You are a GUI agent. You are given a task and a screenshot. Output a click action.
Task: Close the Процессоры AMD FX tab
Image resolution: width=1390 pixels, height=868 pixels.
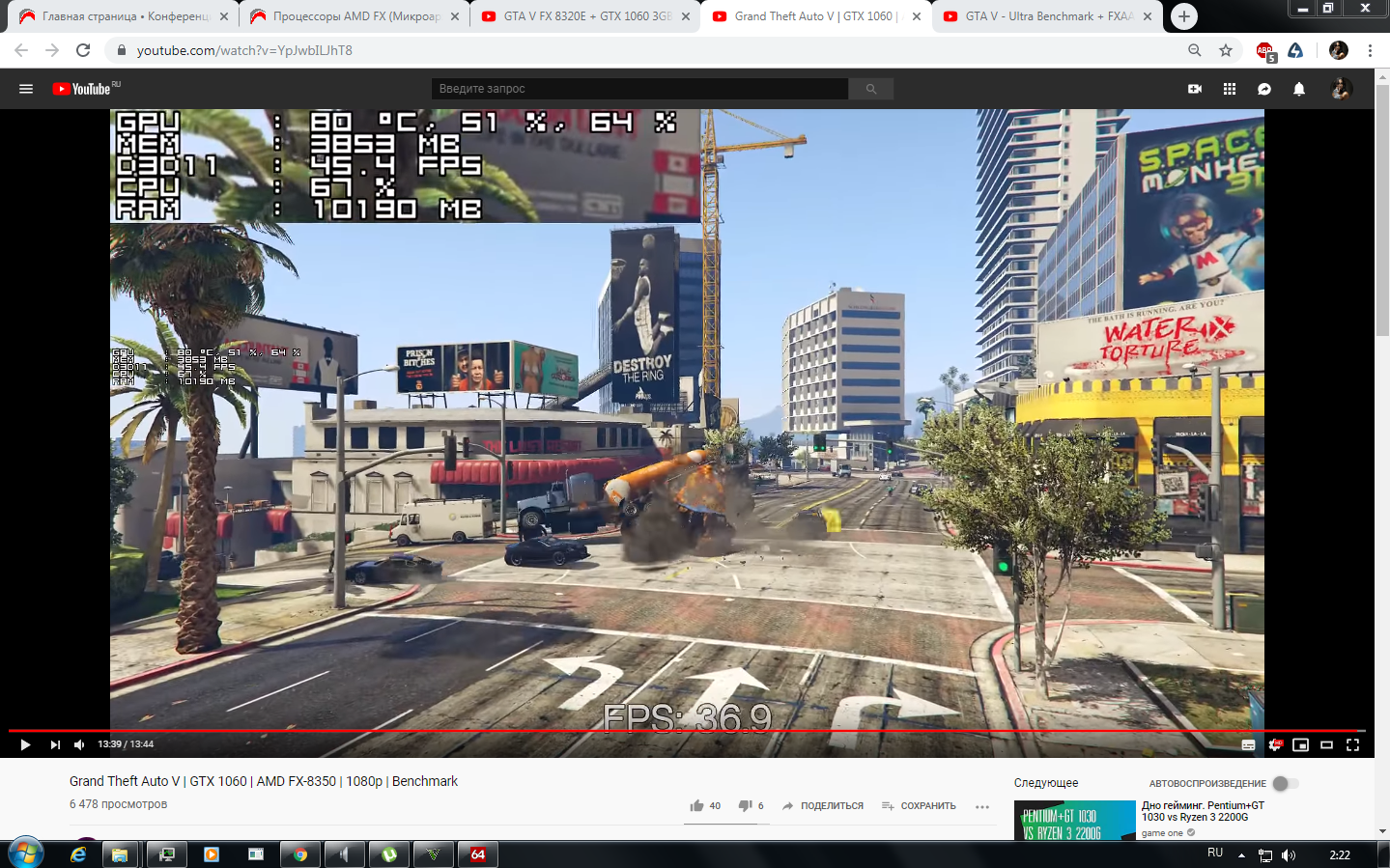point(455,16)
